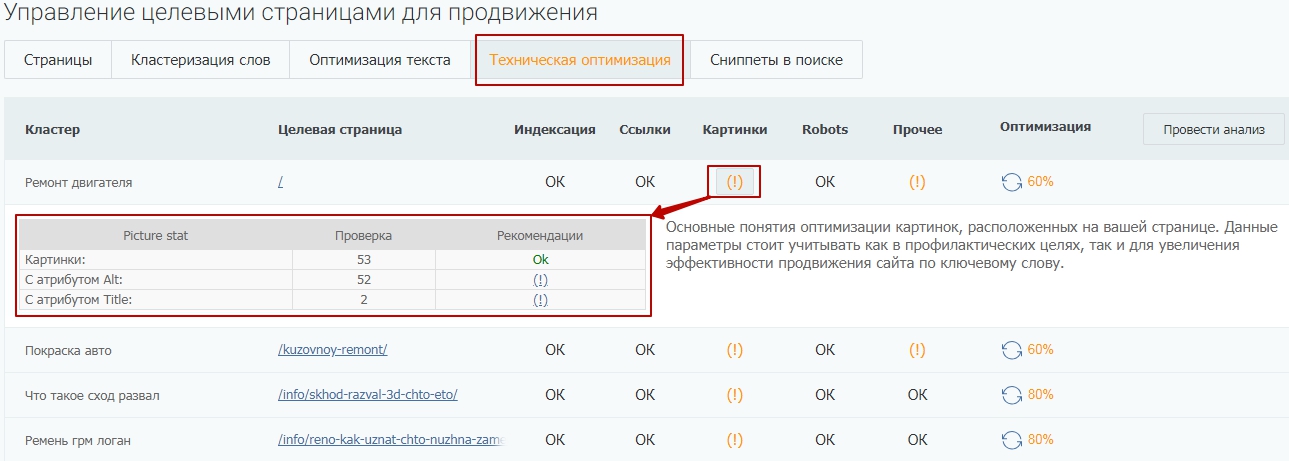Image resolution: width=1289 pixels, height=461 pixels.
Task: Click refresh icon in Что такое сход развал row
Action: point(1012,395)
